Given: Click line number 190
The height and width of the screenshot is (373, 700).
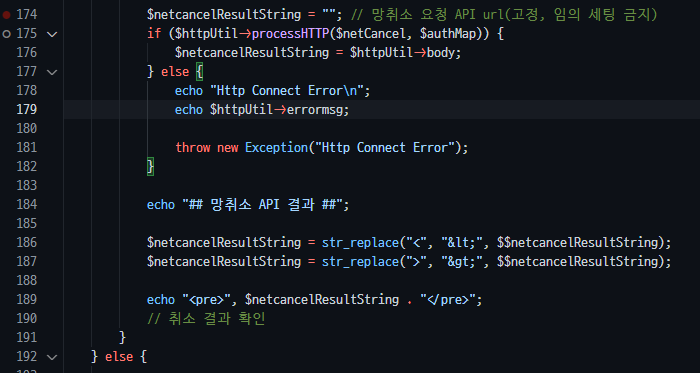Looking at the screenshot, I should pos(27,319).
